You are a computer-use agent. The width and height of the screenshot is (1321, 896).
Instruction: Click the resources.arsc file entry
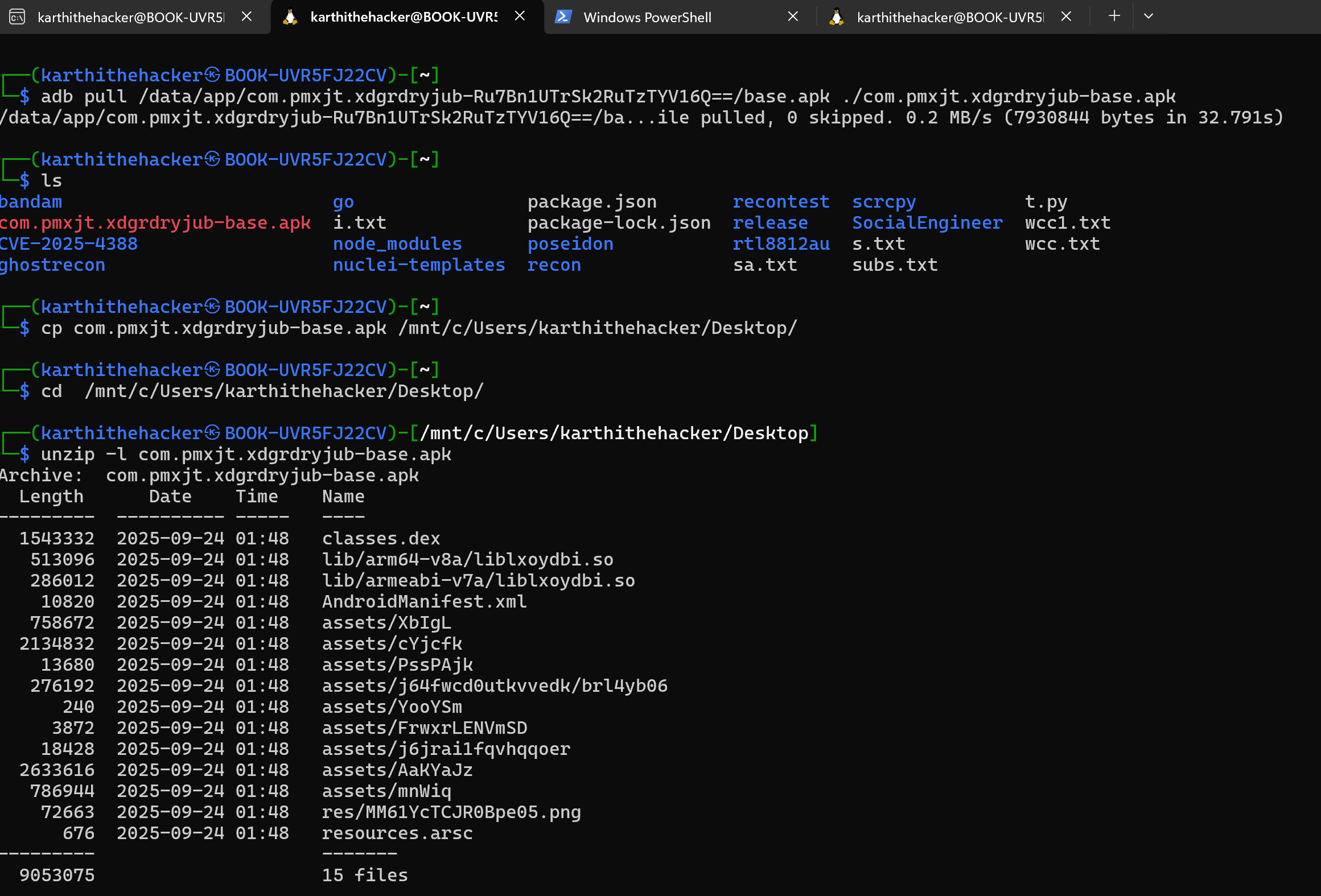click(x=397, y=833)
